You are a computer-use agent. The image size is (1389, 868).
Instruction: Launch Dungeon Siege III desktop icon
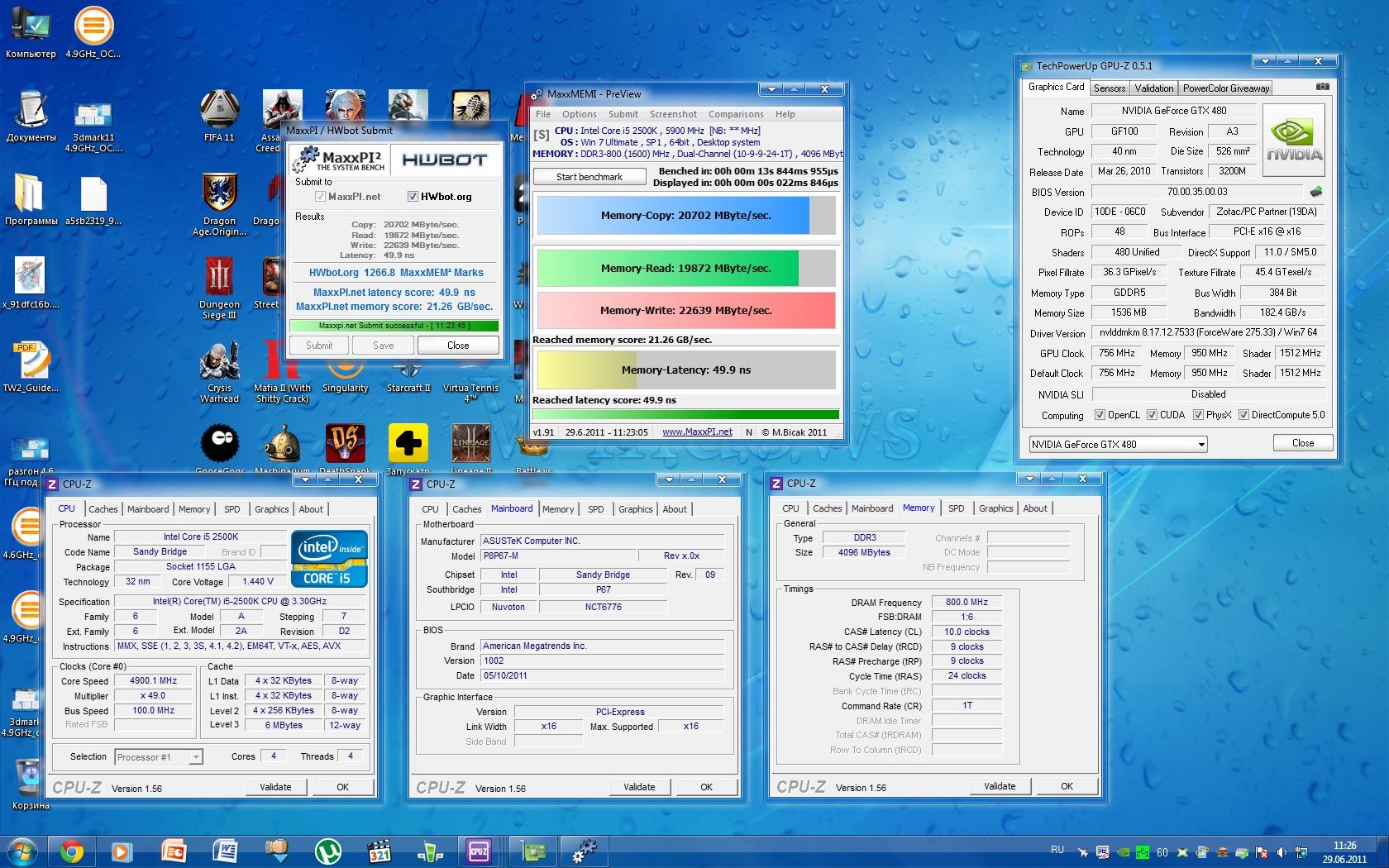(x=219, y=288)
